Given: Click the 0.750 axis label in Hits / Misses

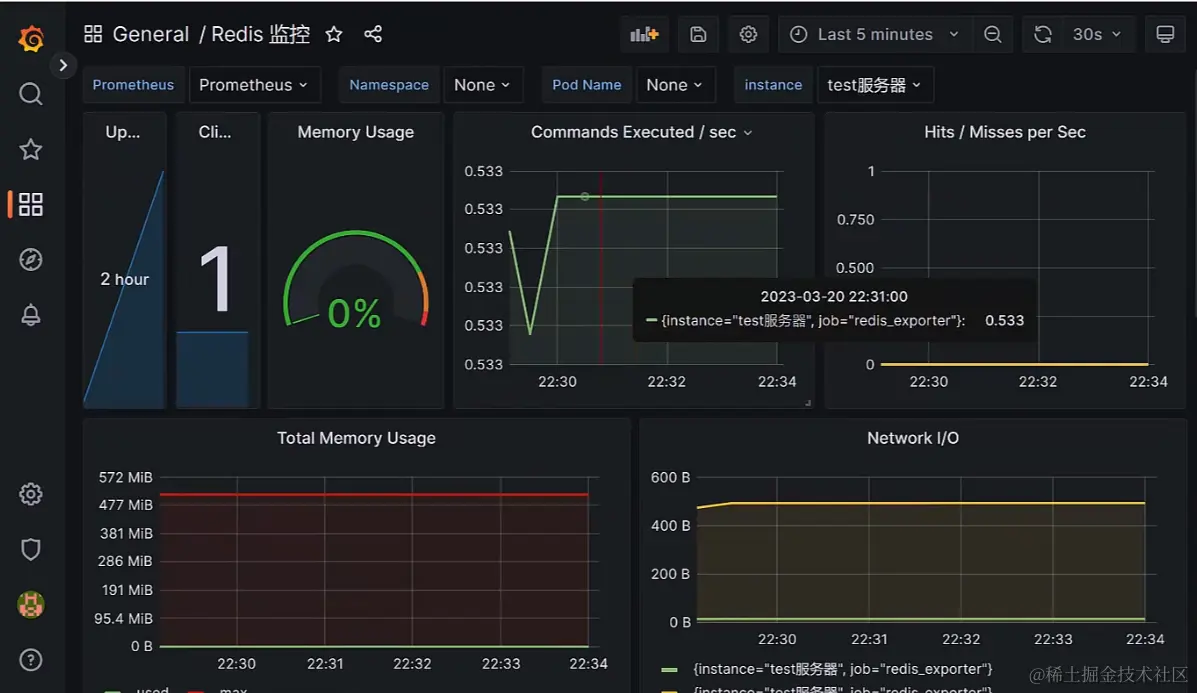Looking at the screenshot, I should [855, 220].
